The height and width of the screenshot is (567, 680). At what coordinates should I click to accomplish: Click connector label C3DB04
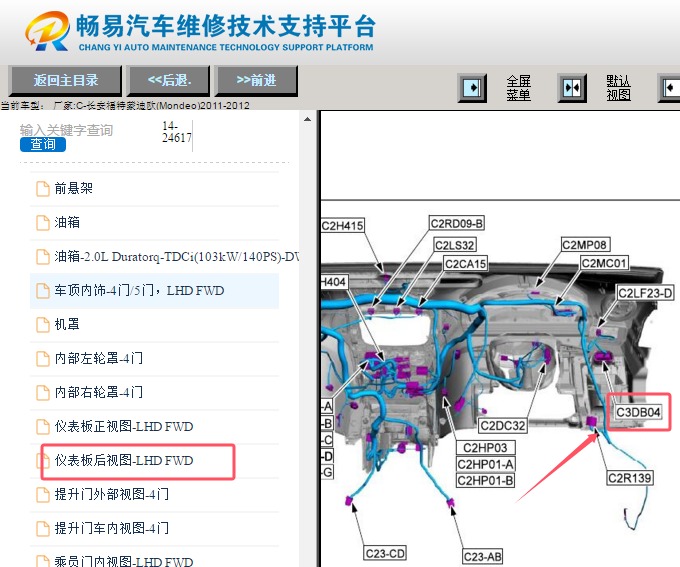point(638,412)
